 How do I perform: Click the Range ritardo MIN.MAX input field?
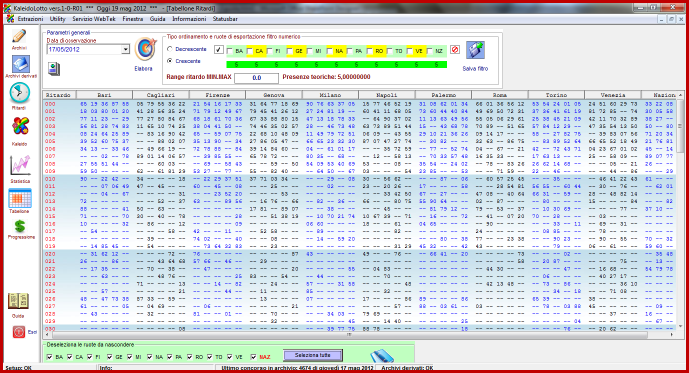point(256,78)
